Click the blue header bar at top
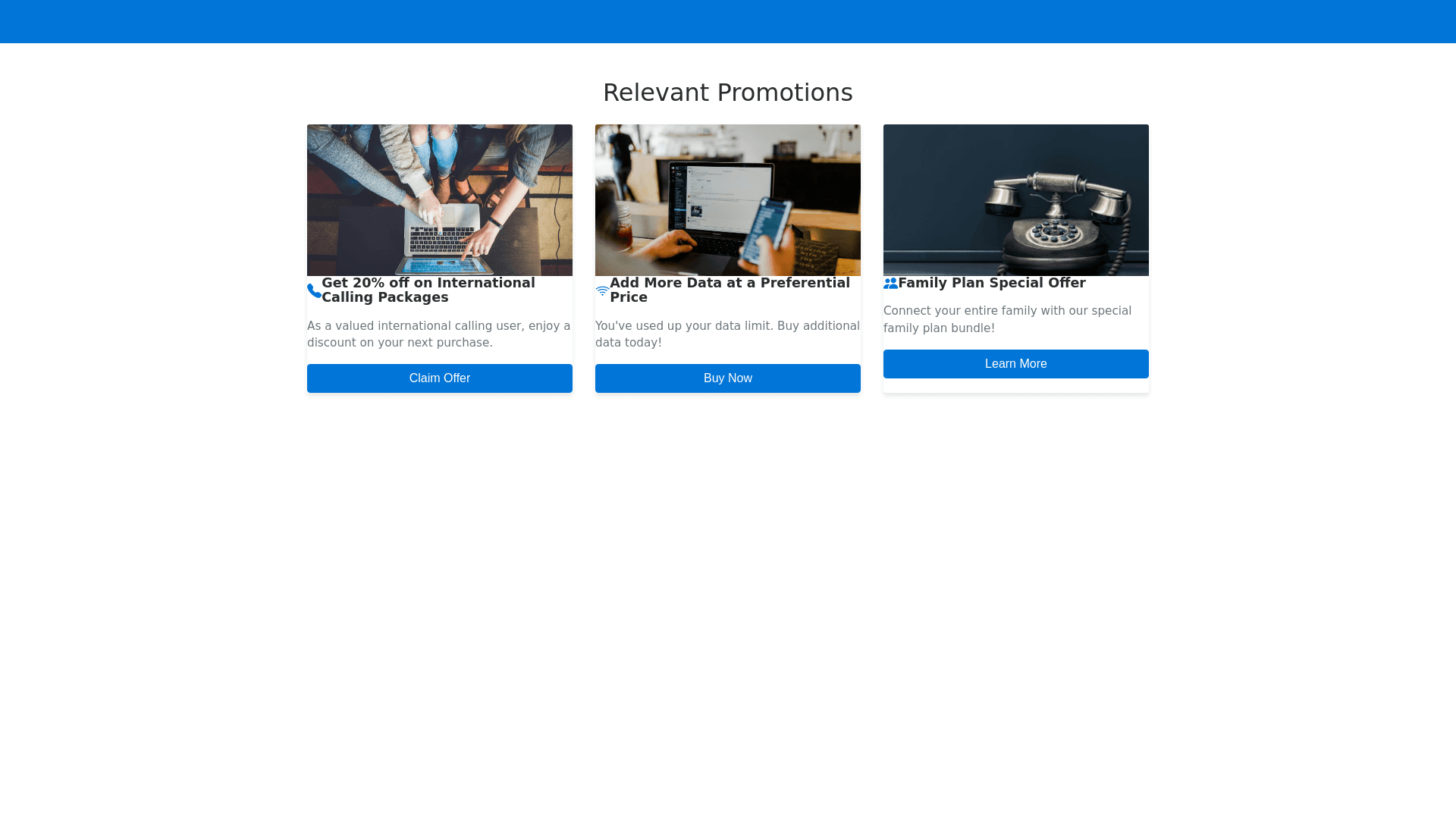This screenshot has width=1456, height=819. click(x=728, y=21)
